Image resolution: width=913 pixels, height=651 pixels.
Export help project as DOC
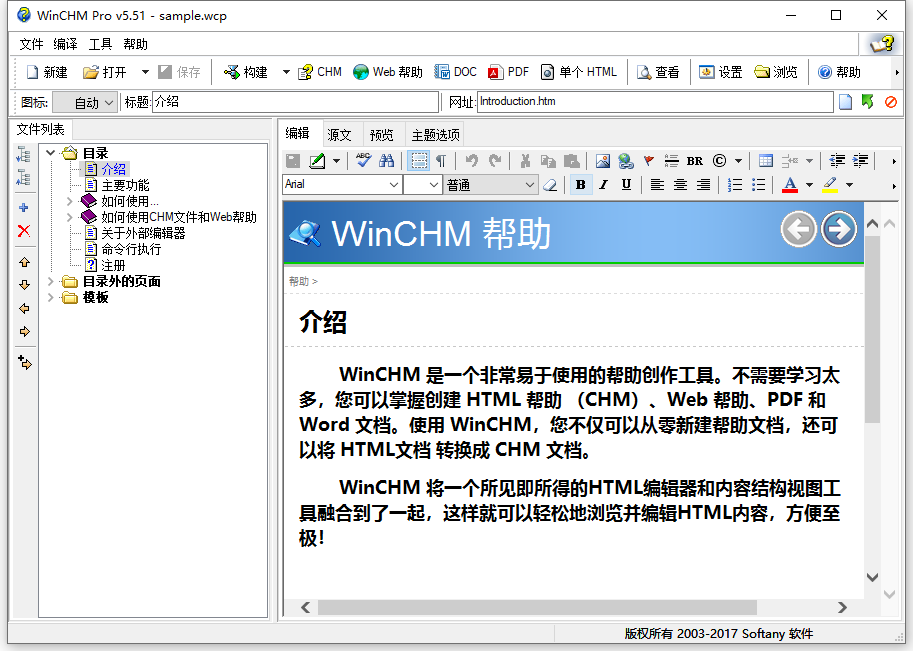click(455, 71)
